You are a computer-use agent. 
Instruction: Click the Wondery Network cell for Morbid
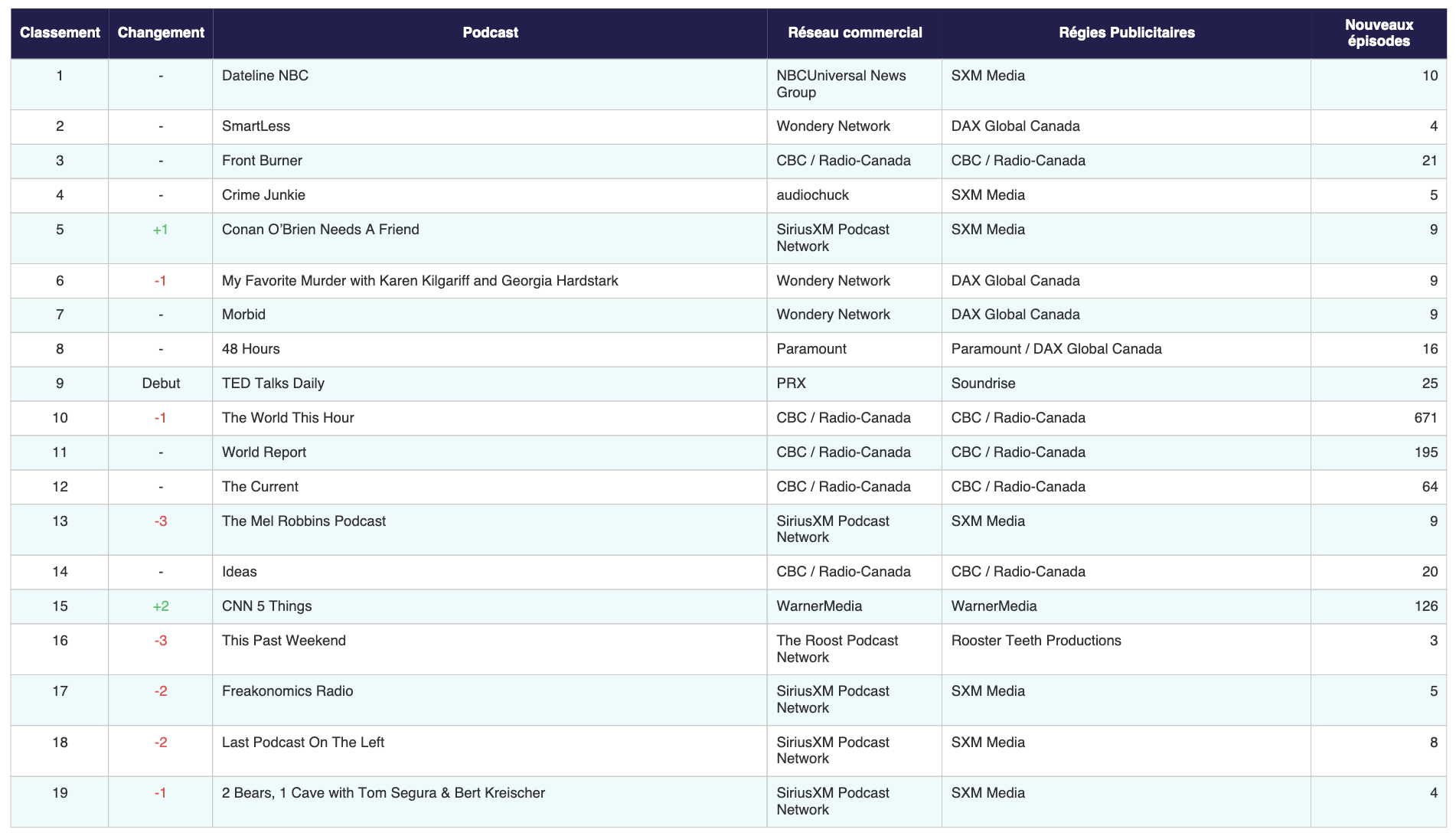(833, 314)
